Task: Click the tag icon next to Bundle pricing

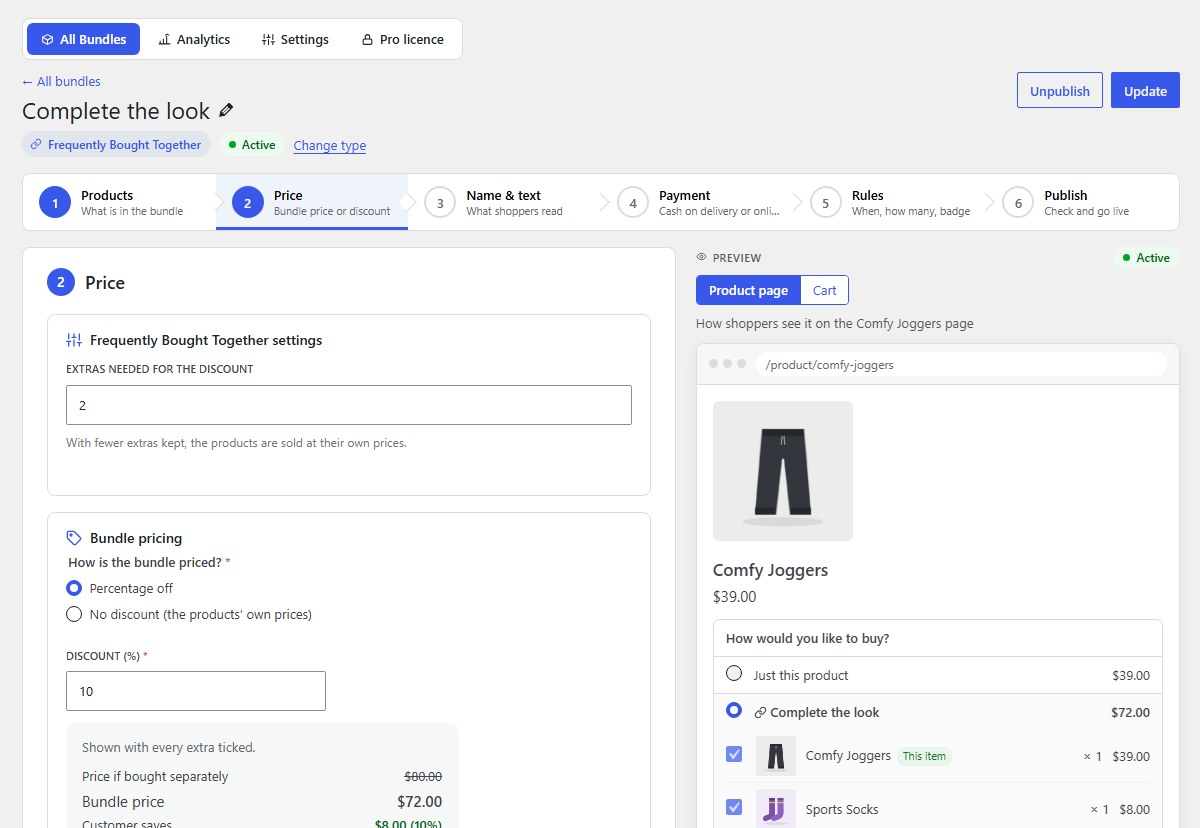Action: click(74, 538)
